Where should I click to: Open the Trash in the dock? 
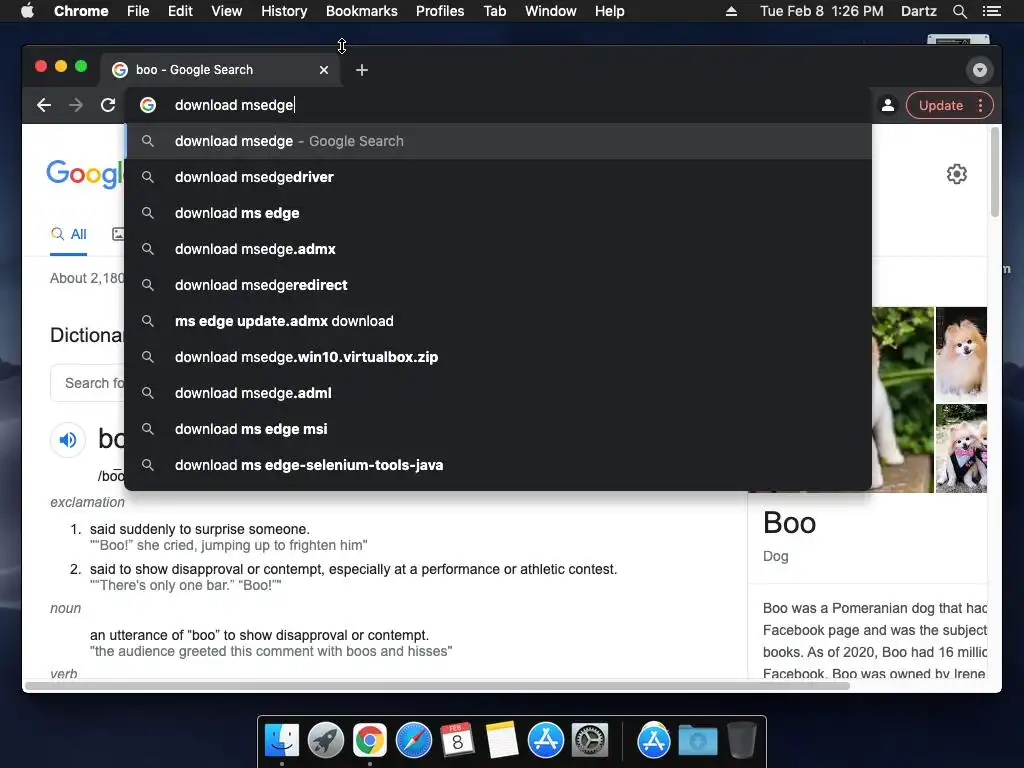coord(741,740)
